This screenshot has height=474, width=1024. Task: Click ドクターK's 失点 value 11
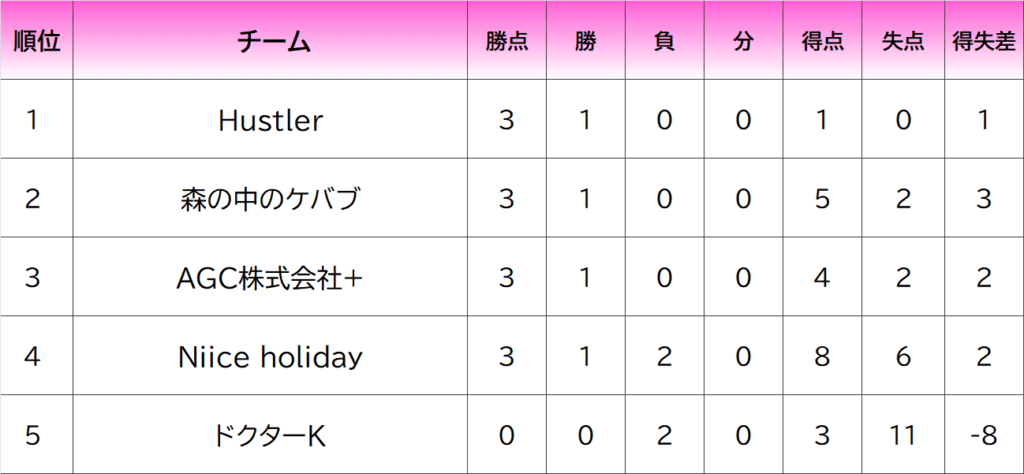coord(903,435)
